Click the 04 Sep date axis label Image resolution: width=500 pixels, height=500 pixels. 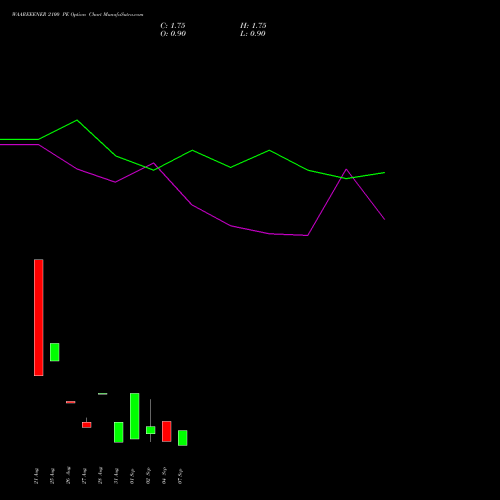click(164, 476)
